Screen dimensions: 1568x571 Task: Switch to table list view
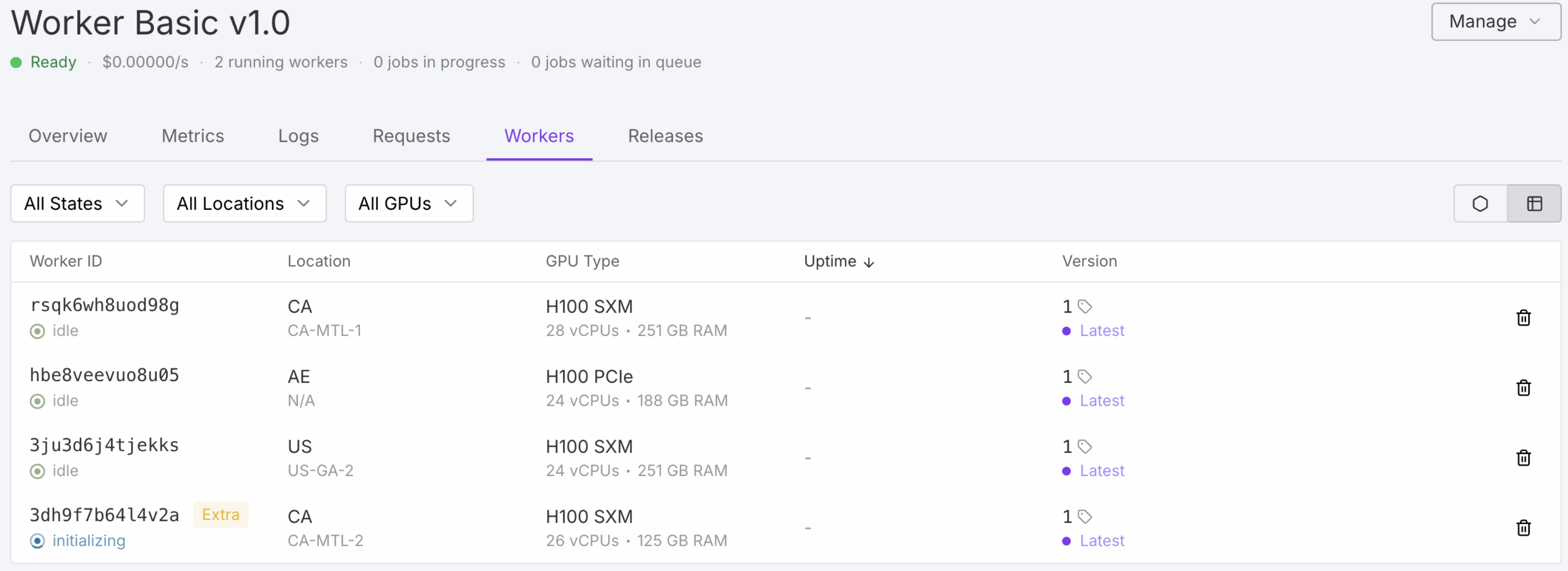[1534, 203]
